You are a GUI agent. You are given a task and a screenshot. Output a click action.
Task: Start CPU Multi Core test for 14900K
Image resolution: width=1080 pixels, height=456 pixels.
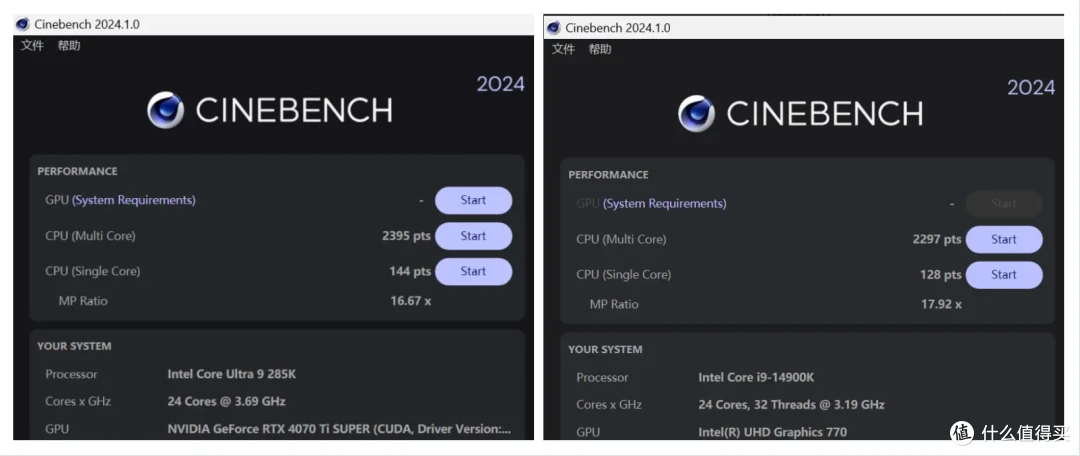coord(1004,240)
